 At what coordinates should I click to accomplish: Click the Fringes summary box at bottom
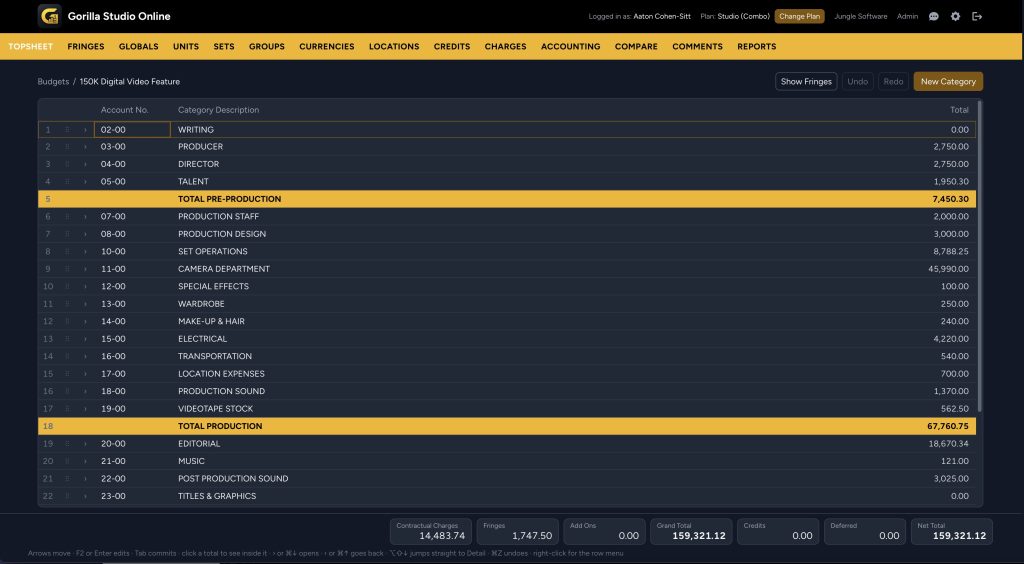518,531
